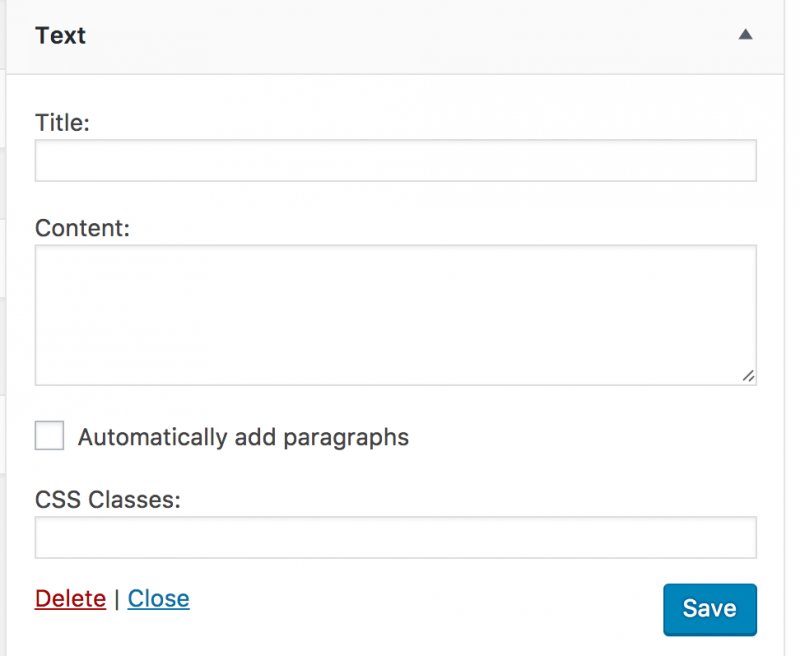This screenshot has height=656, width=800.
Task: Click the Text widget header title
Action: [x=60, y=36]
